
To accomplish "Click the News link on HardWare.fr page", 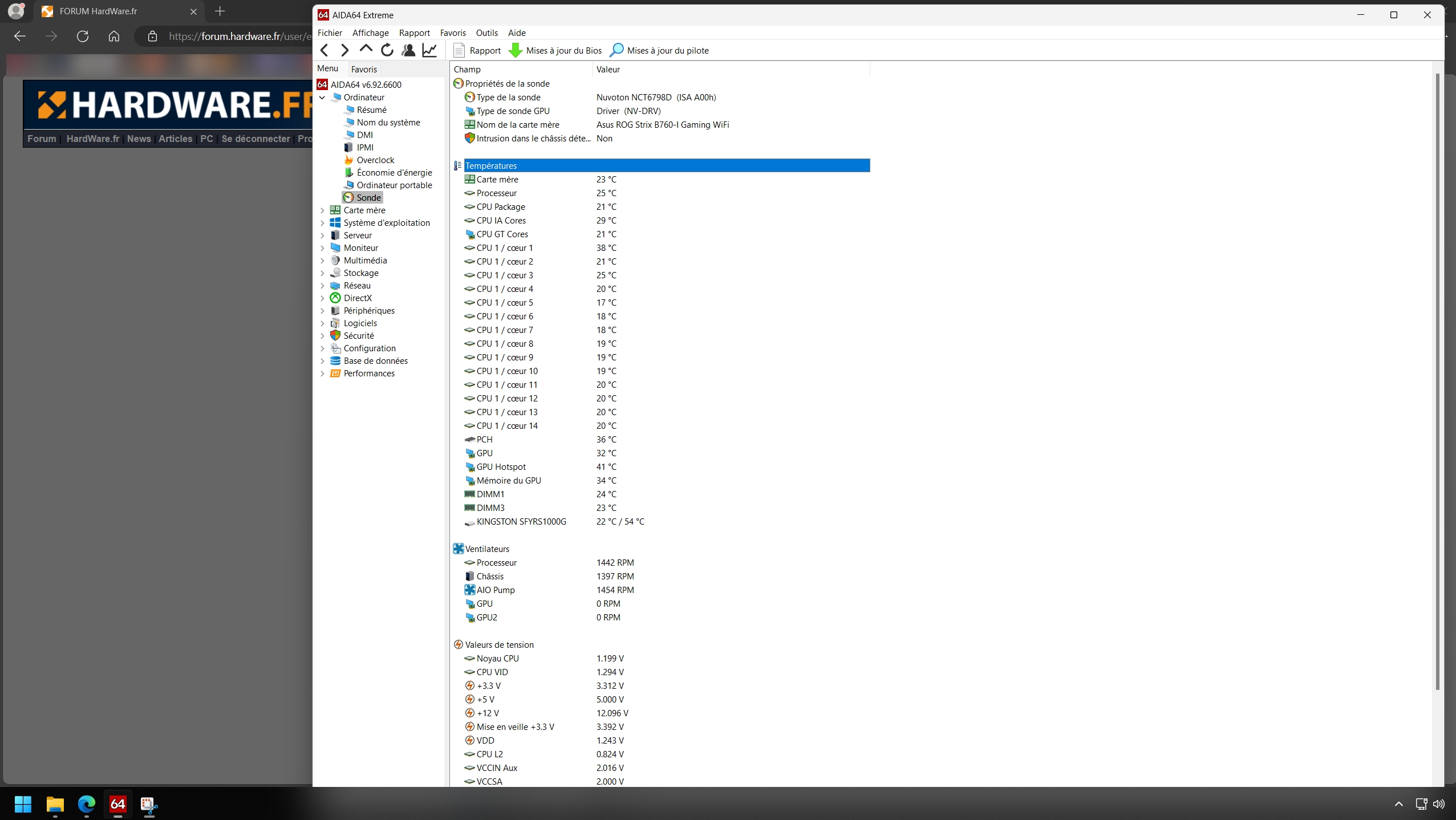I will [x=139, y=139].
